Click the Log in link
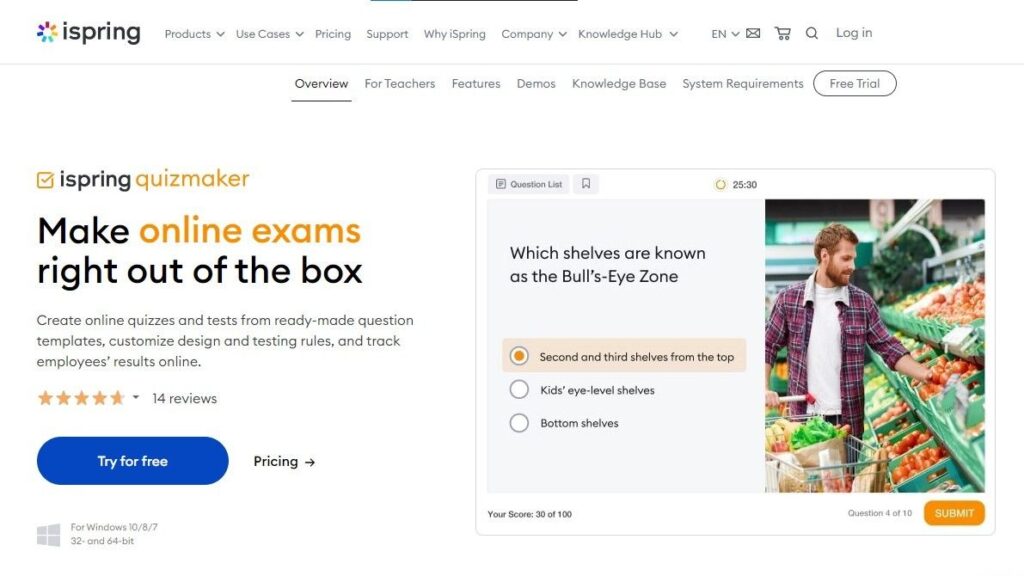The height and width of the screenshot is (576, 1024). click(x=854, y=33)
